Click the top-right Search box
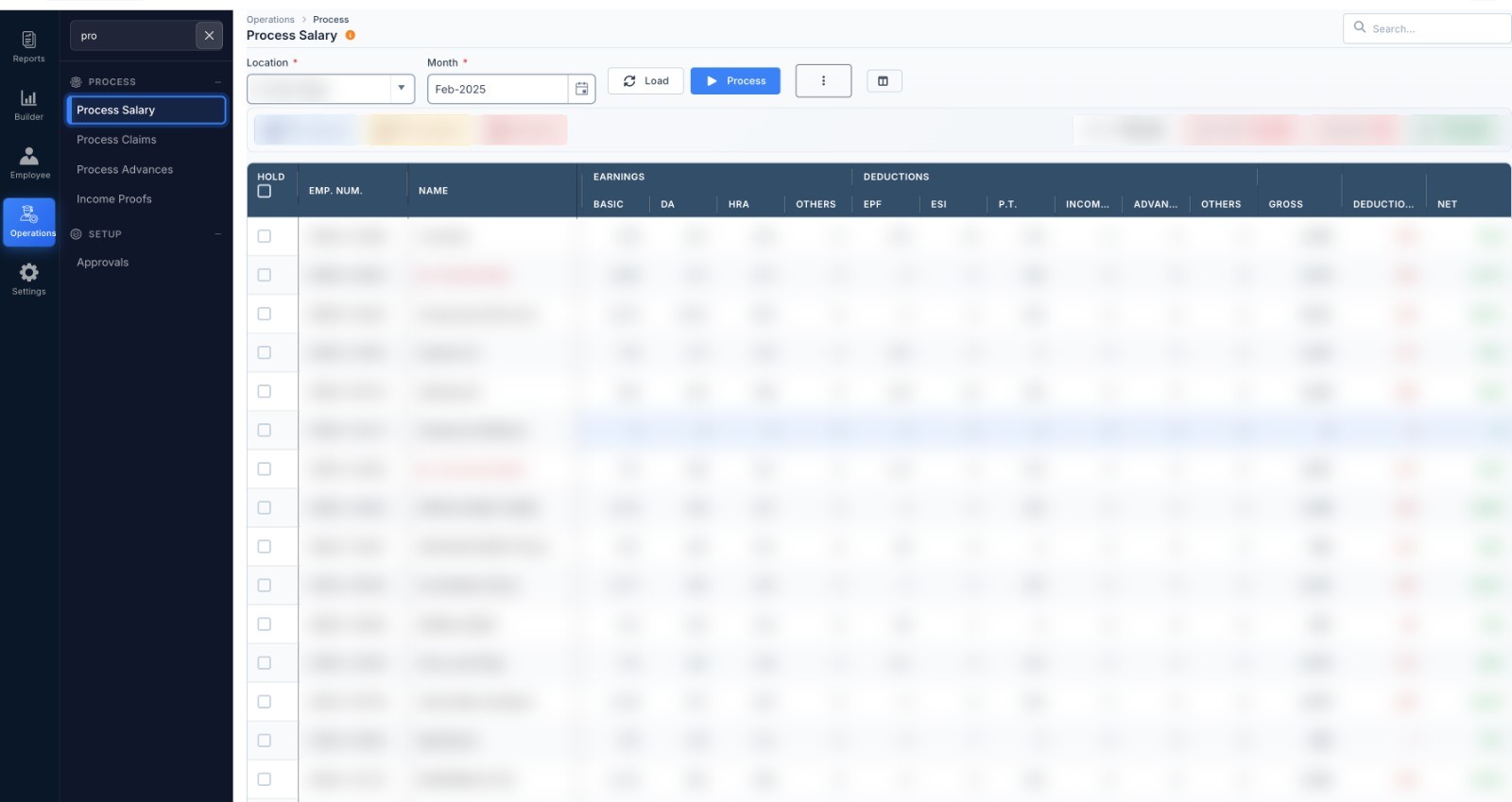This screenshot has width=1512, height=802. tap(1427, 28)
